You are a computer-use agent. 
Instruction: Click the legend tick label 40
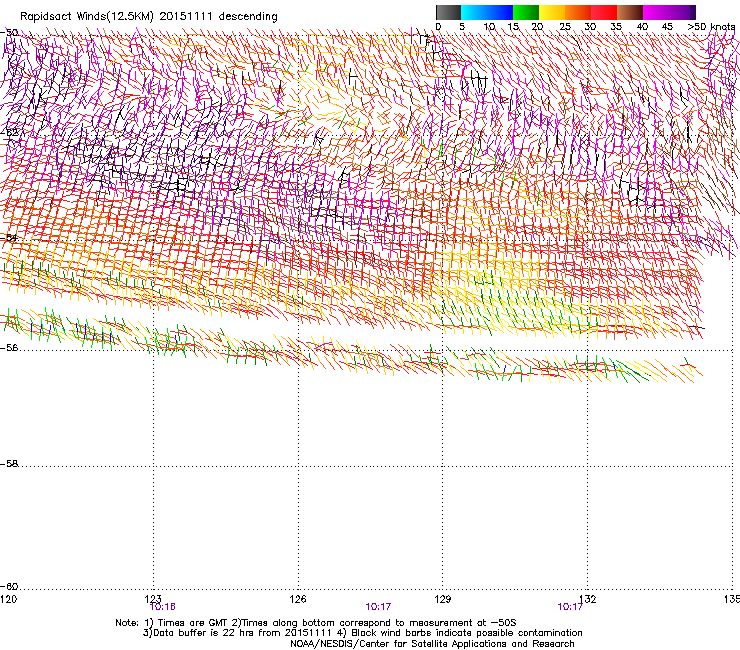pos(642,27)
